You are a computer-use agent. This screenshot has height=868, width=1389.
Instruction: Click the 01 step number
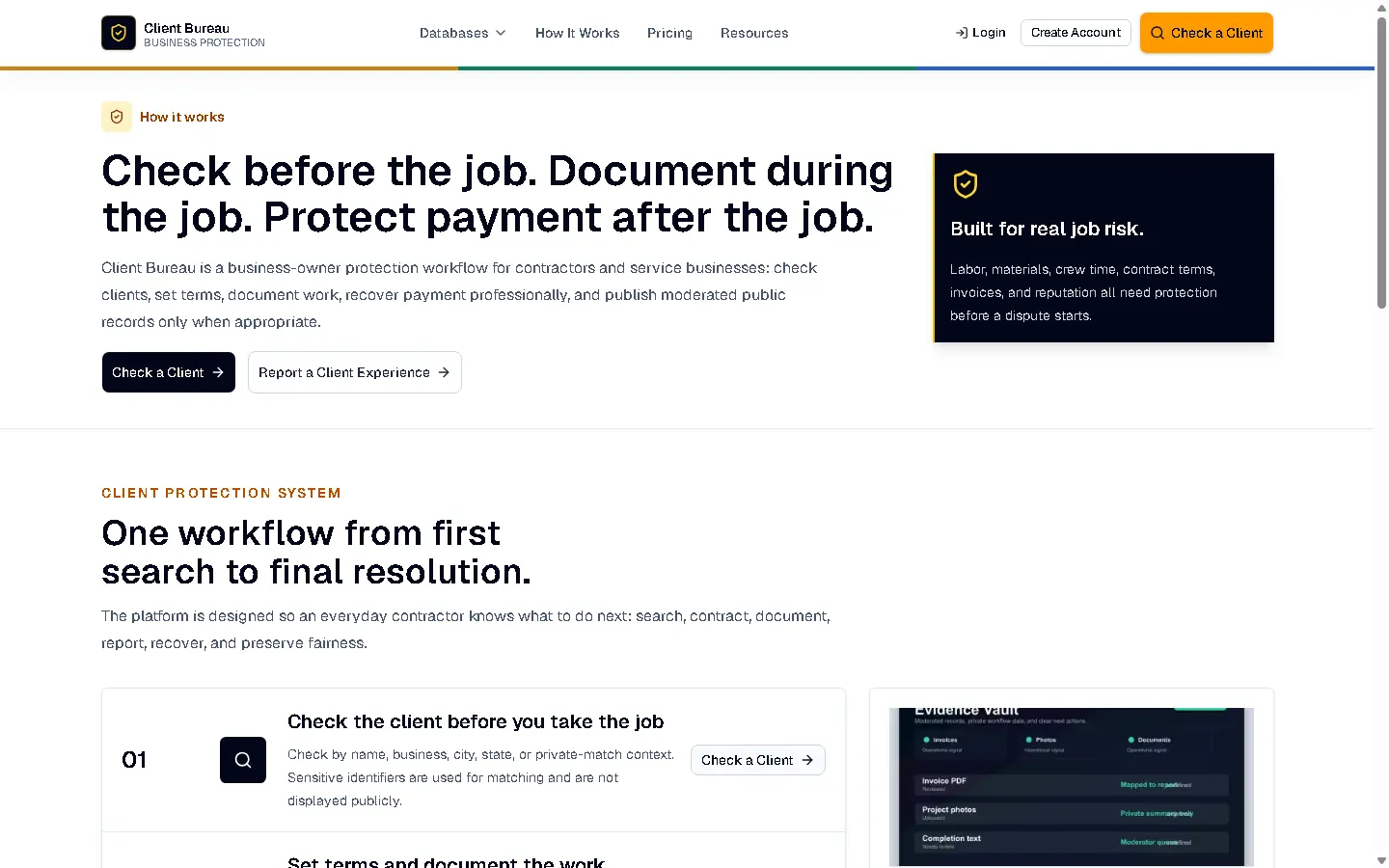click(x=134, y=760)
